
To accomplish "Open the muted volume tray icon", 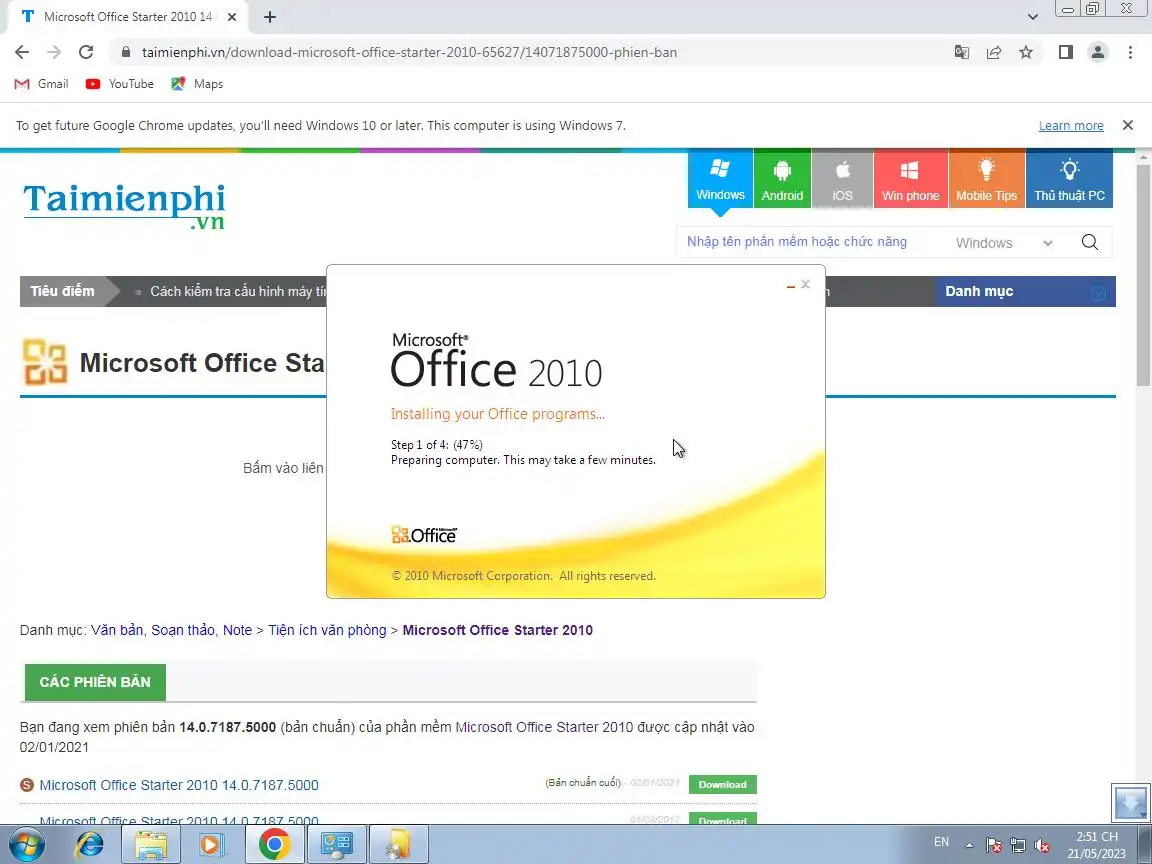I will (x=1041, y=845).
